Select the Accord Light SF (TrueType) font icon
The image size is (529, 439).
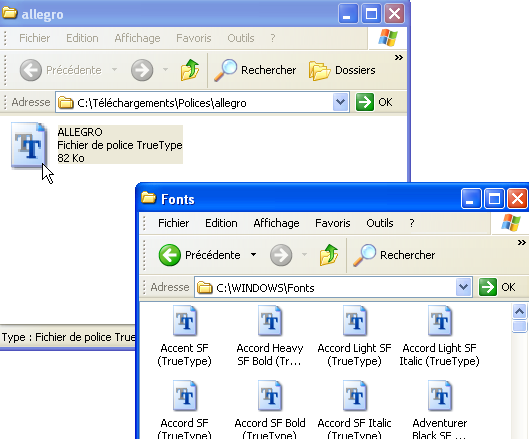click(355, 321)
